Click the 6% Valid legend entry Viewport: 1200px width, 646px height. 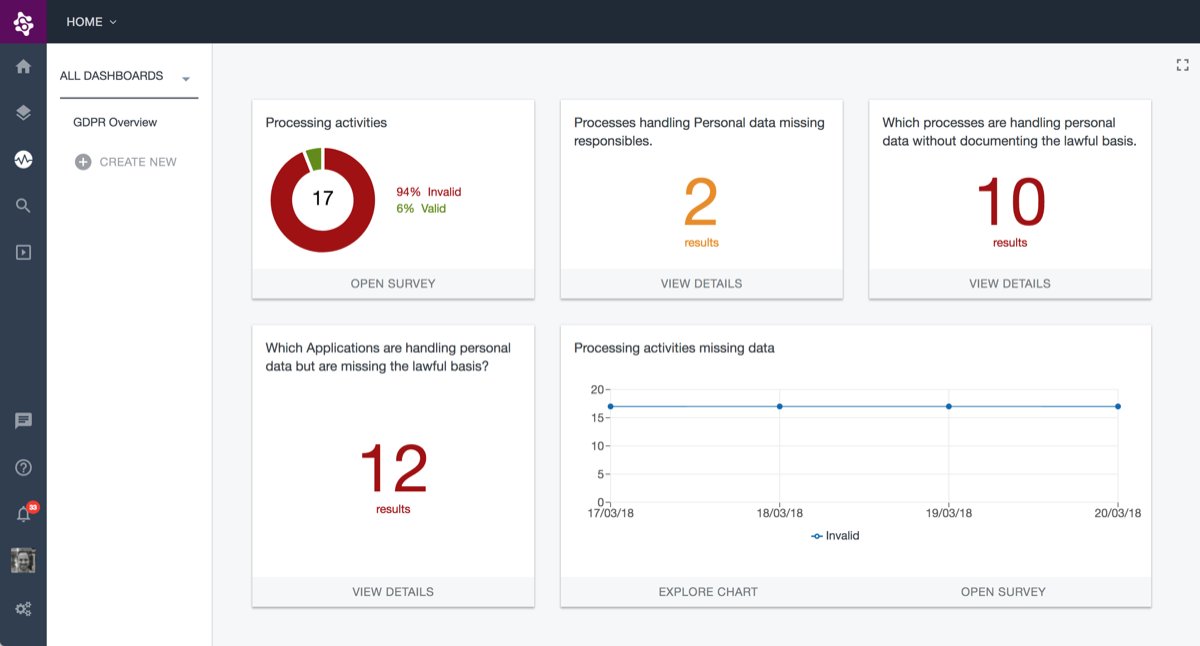[421, 209]
